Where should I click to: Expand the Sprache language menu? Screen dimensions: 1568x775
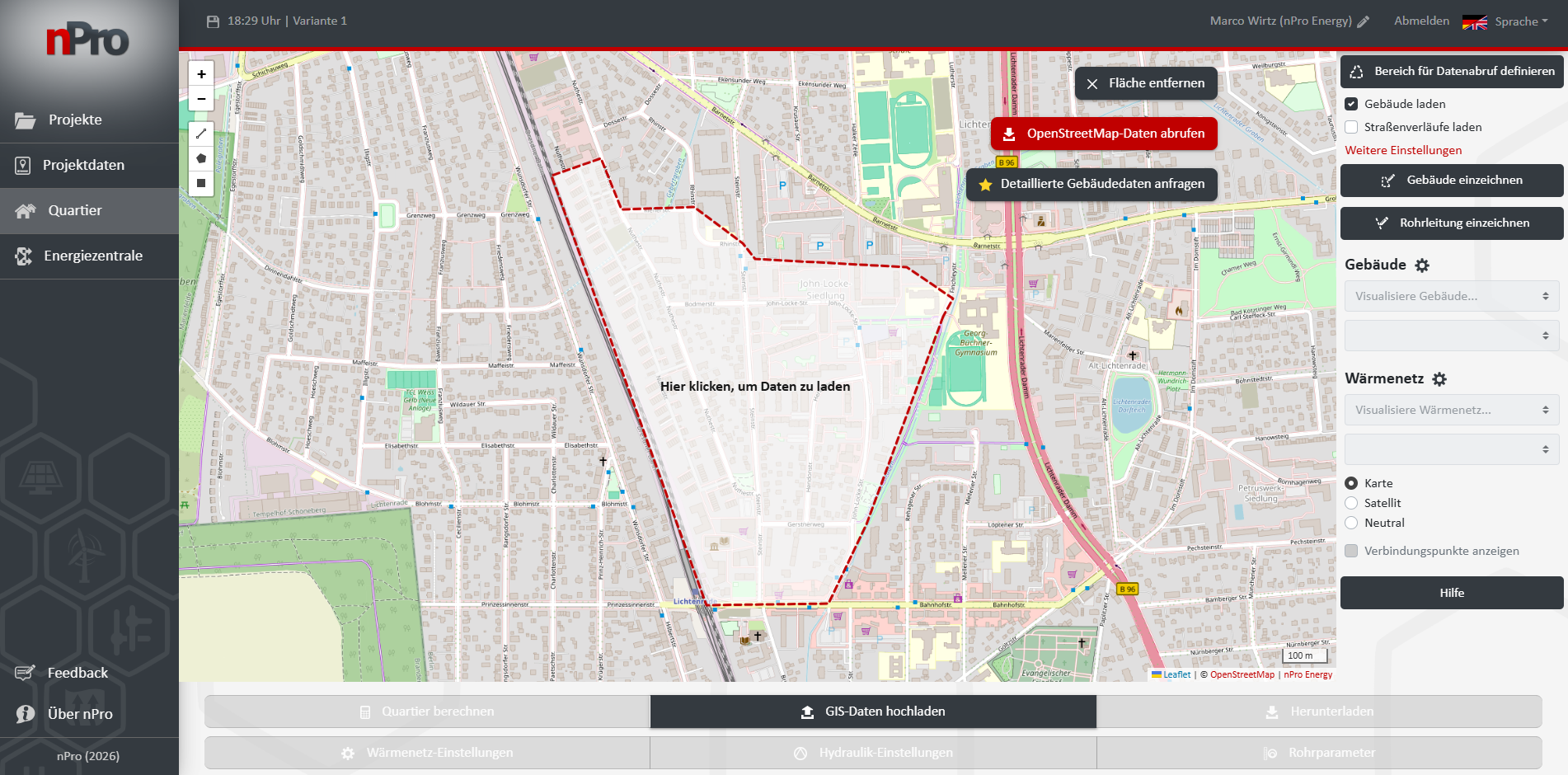[1520, 21]
